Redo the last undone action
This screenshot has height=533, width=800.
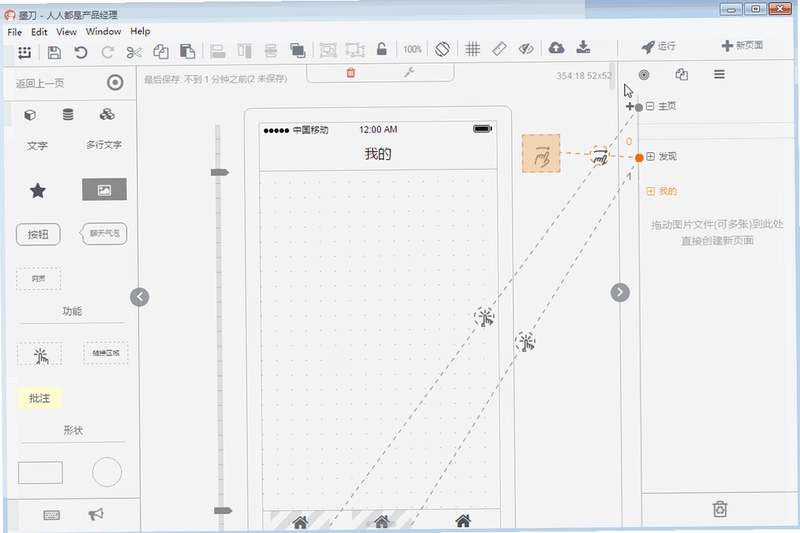(107, 52)
